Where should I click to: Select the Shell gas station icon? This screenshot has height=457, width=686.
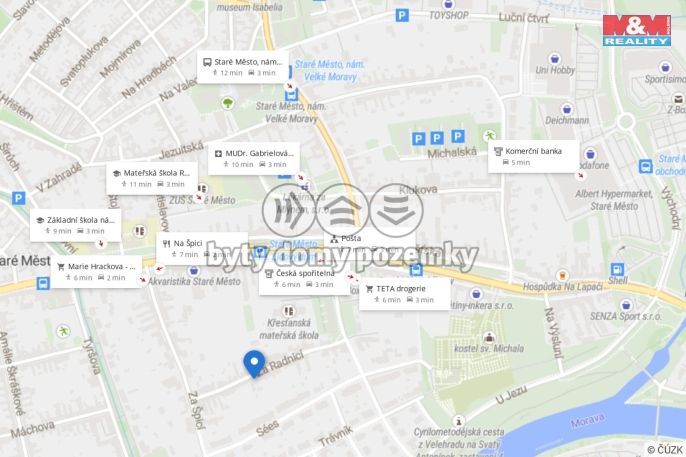[617, 269]
